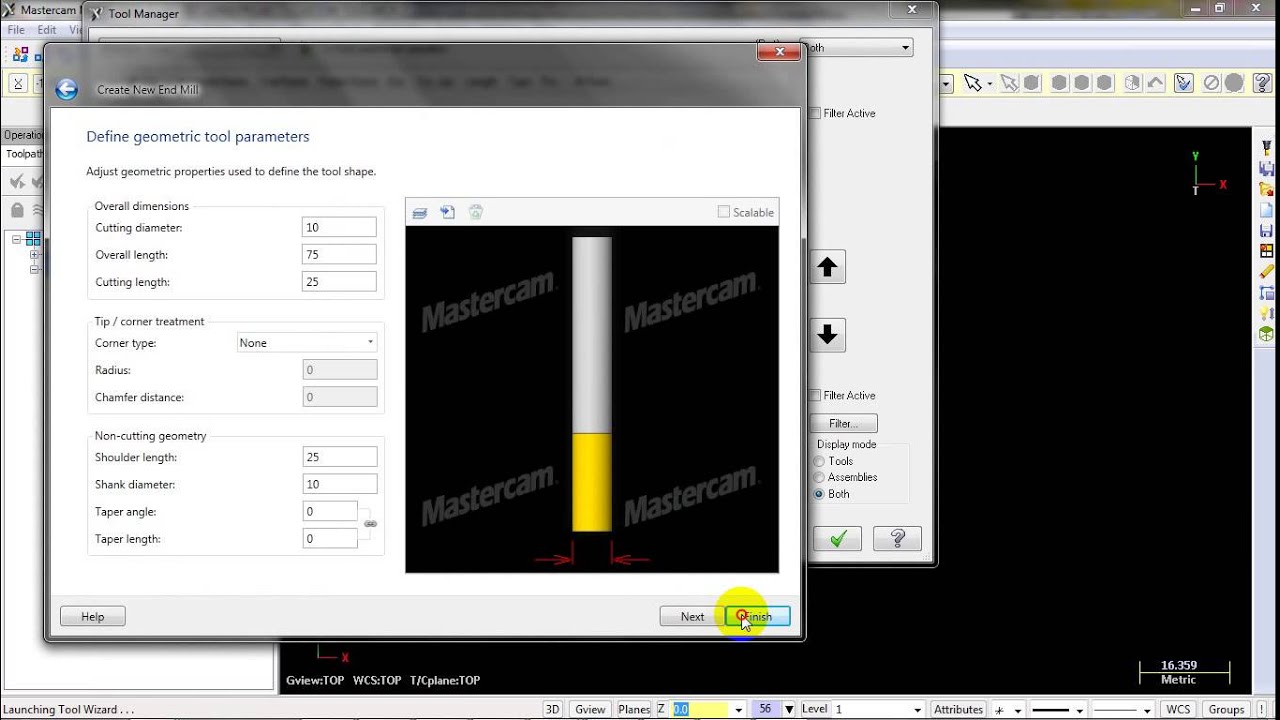Viewport: 1280px width, 720px height.
Task: Click the colored grid icon in right sidebar
Action: [1267, 251]
